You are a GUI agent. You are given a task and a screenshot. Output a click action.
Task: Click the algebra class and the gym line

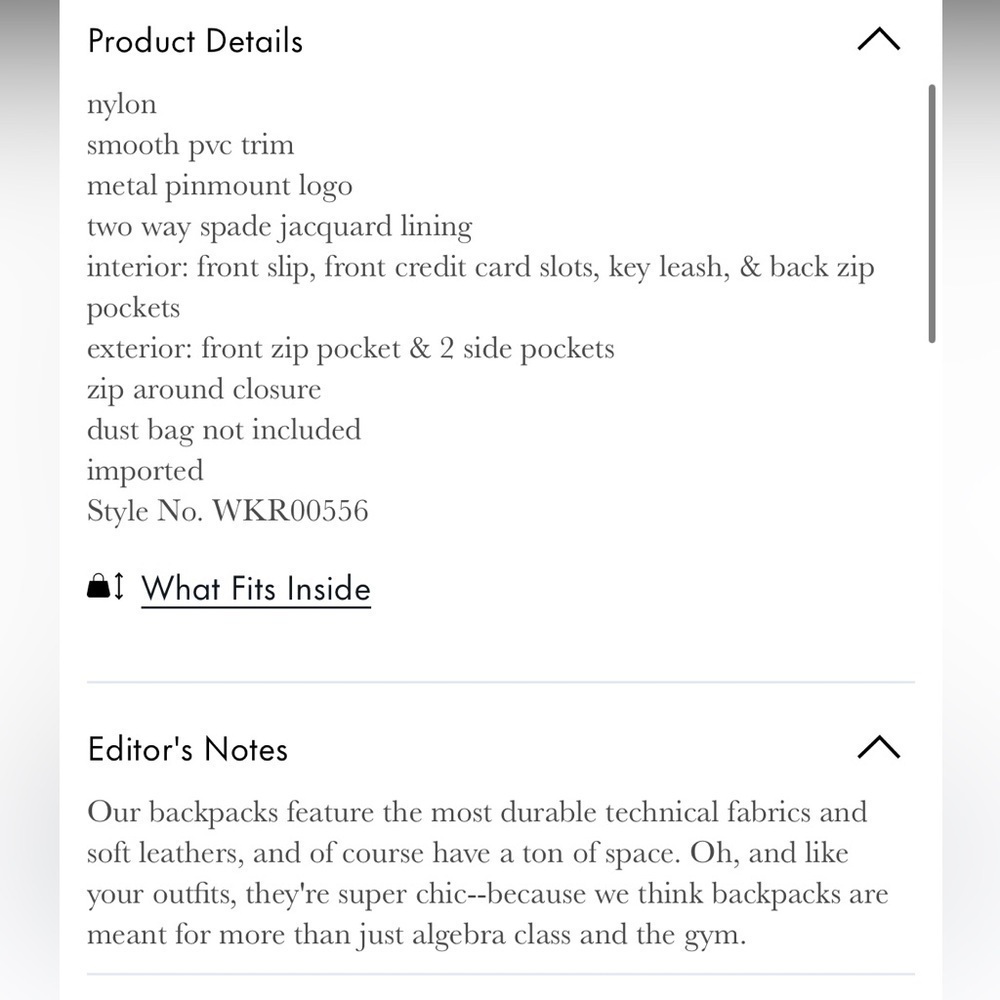click(416, 935)
